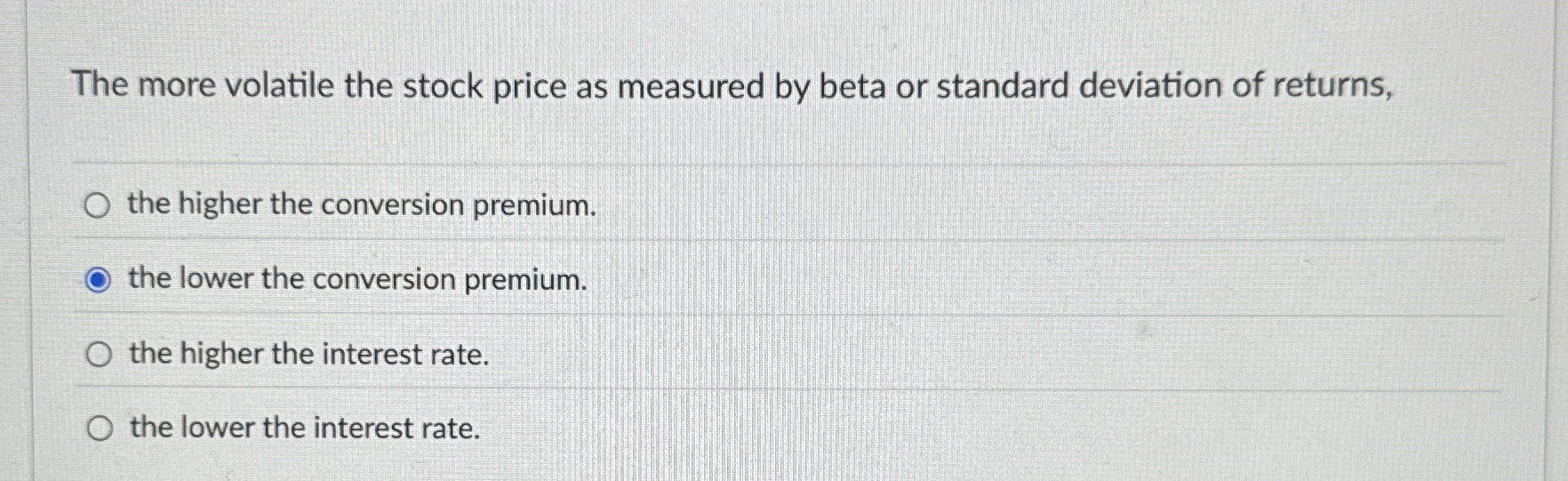Click 'premium.' in the selected answer option
1568x481 pixels.
coord(525,281)
